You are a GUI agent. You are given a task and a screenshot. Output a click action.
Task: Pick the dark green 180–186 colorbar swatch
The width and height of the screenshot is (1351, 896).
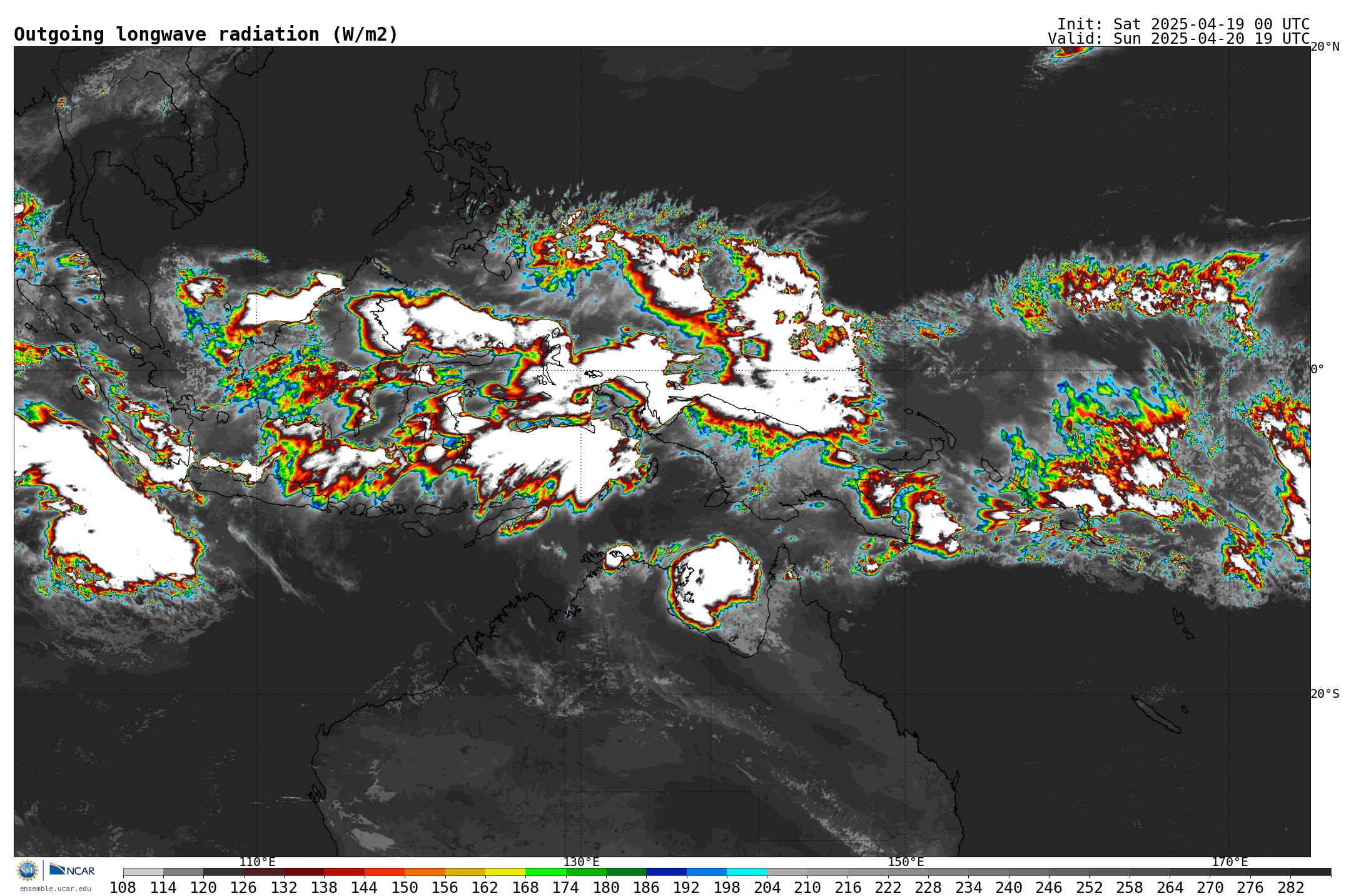coord(626,872)
